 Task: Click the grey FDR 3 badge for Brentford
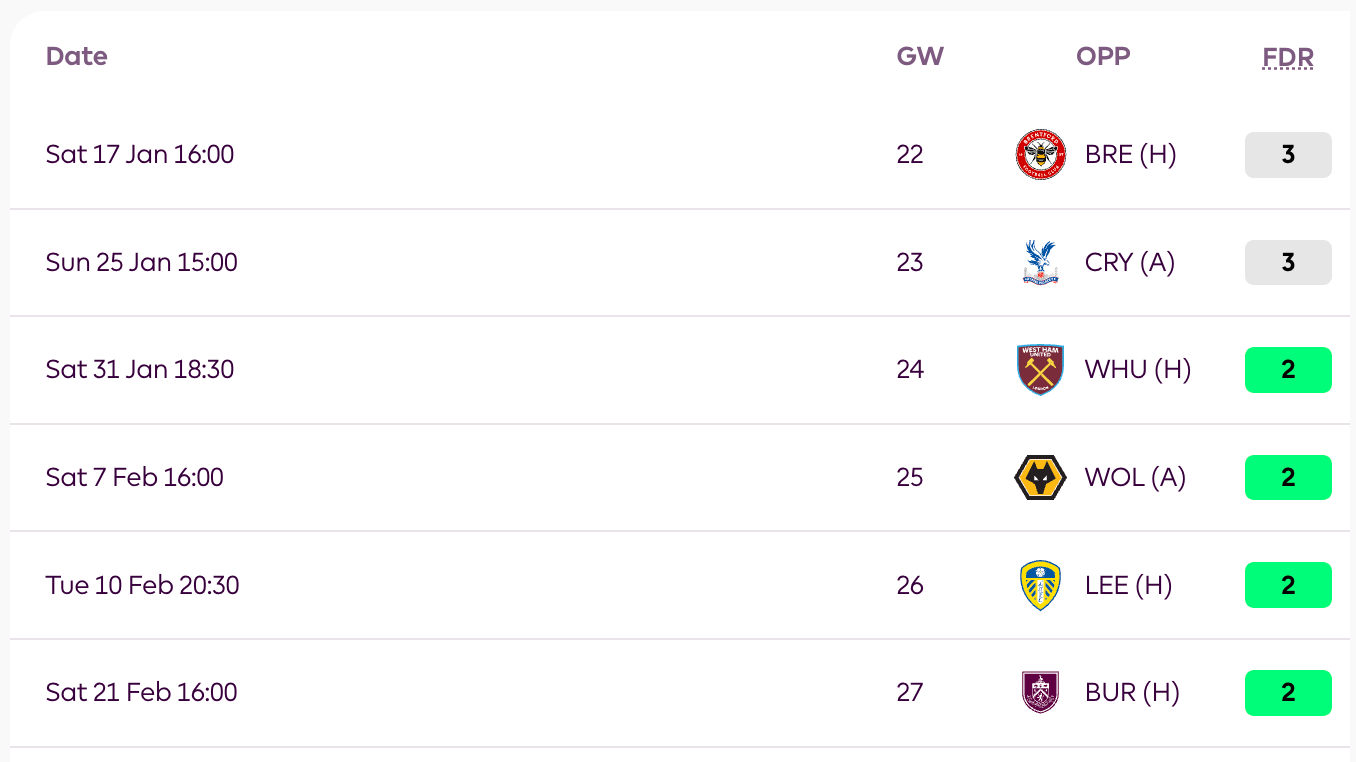click(x=1288, y=155)
